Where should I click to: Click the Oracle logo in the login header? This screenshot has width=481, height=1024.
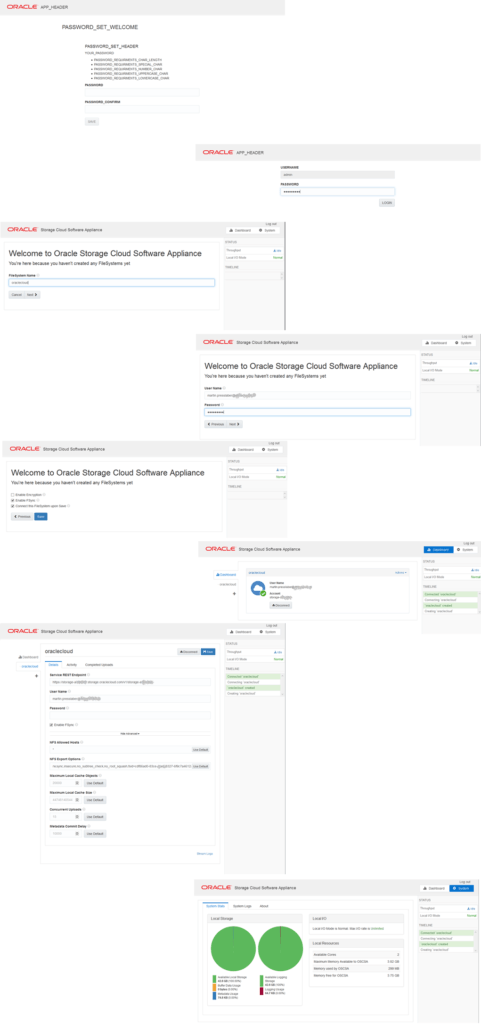(x=218, y=152)
